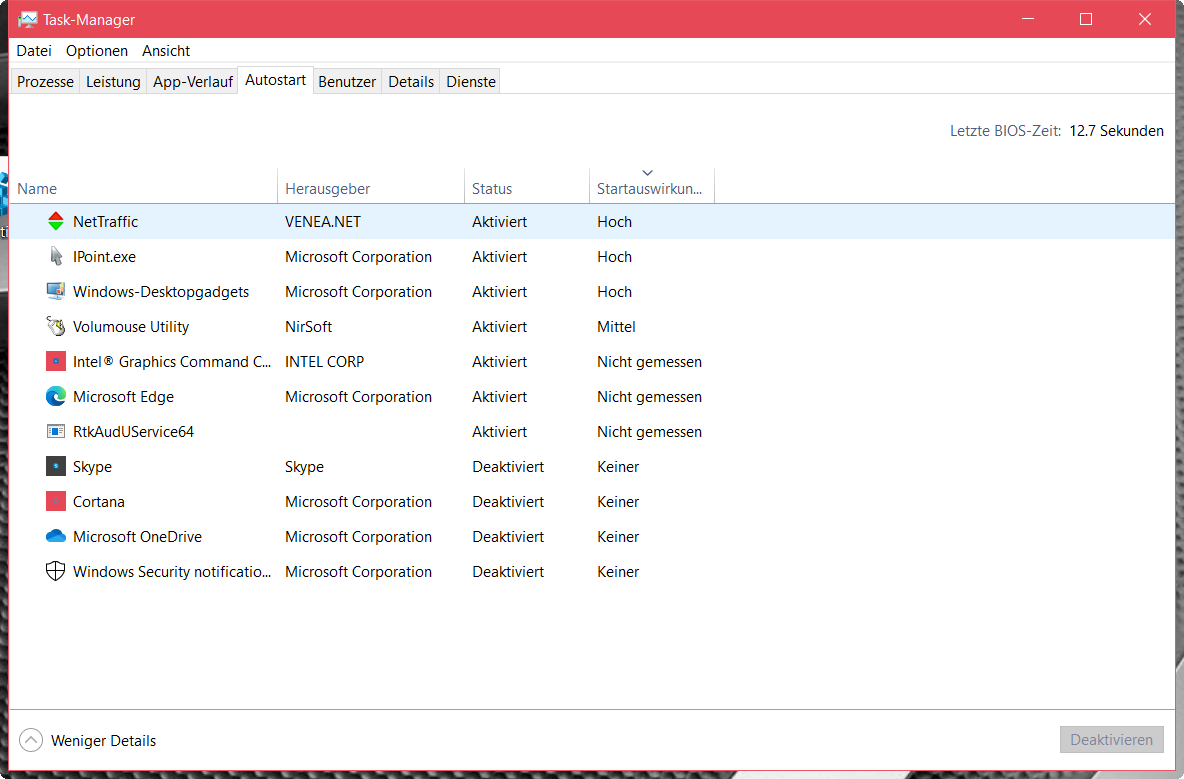Open the Ansicht menu

click(166, 51)
